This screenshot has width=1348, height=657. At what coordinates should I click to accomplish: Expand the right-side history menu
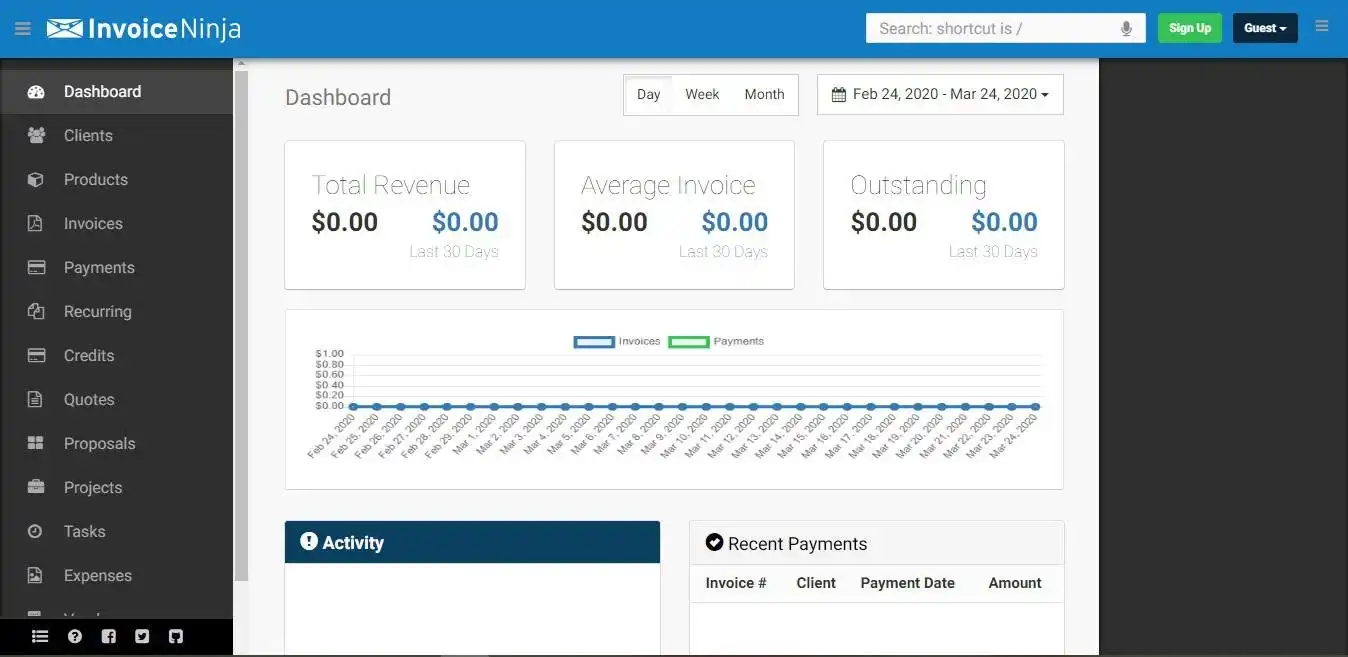tap(1321, 27)
